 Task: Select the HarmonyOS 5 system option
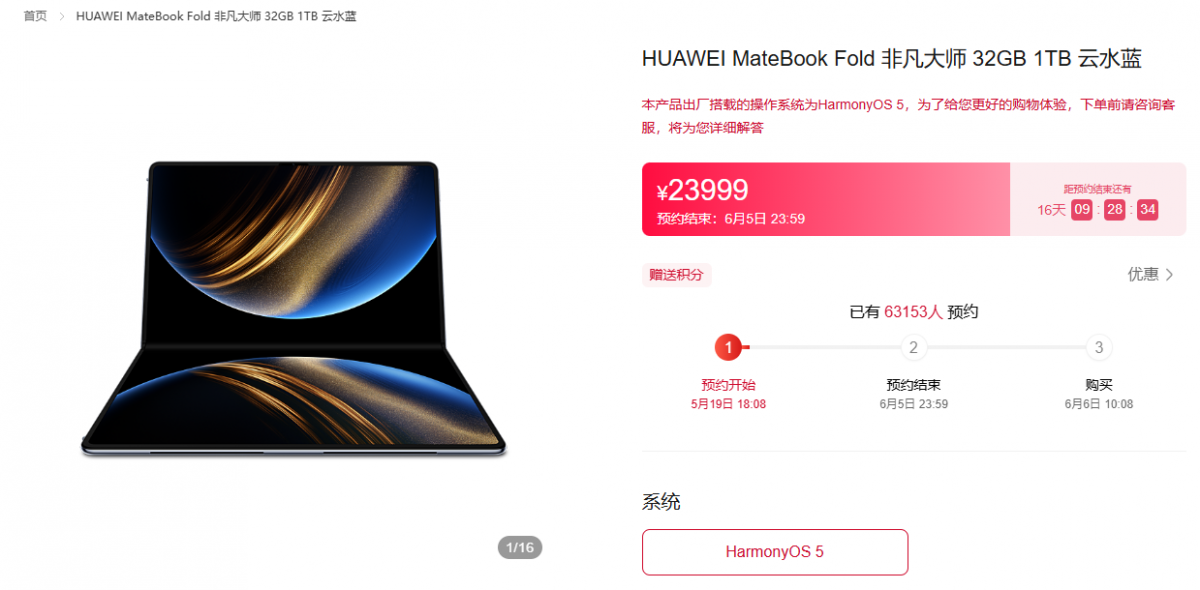pyautogui.click(x=775, y=552)
